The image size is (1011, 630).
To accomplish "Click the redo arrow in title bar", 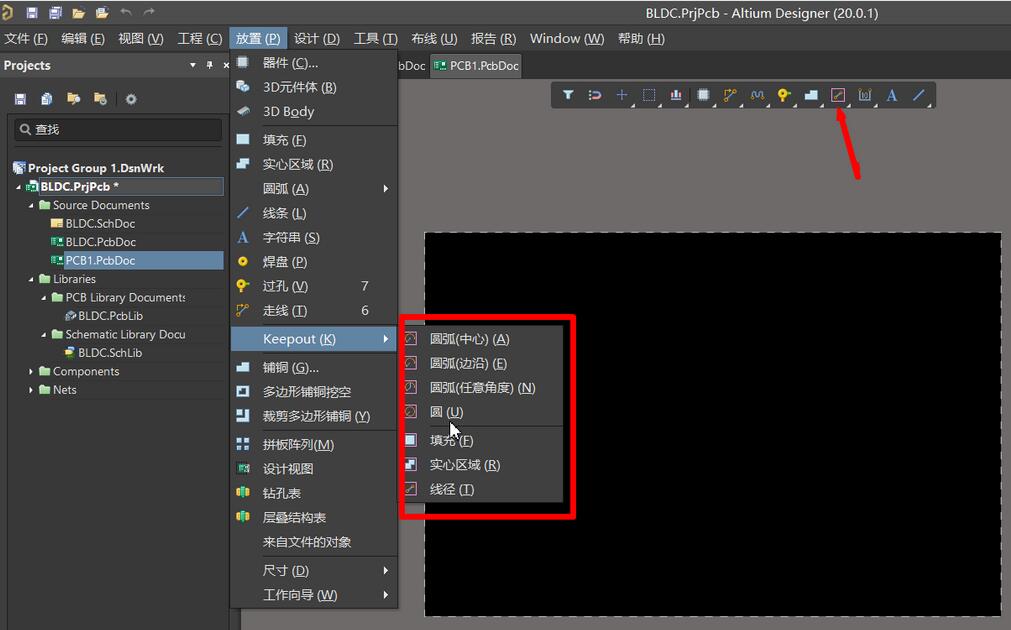I will [x=149, y=12].
